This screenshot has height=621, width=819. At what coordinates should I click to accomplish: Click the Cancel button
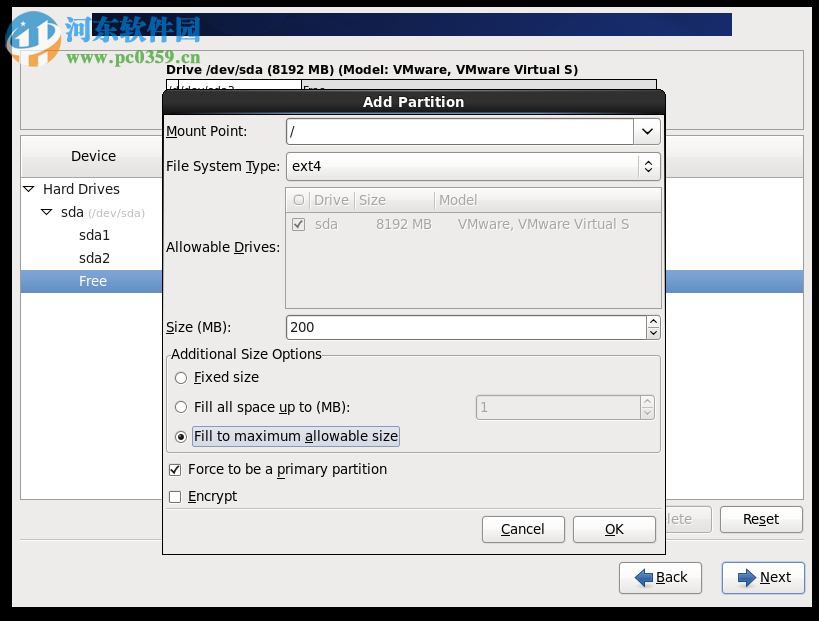[x=523, y=529]
